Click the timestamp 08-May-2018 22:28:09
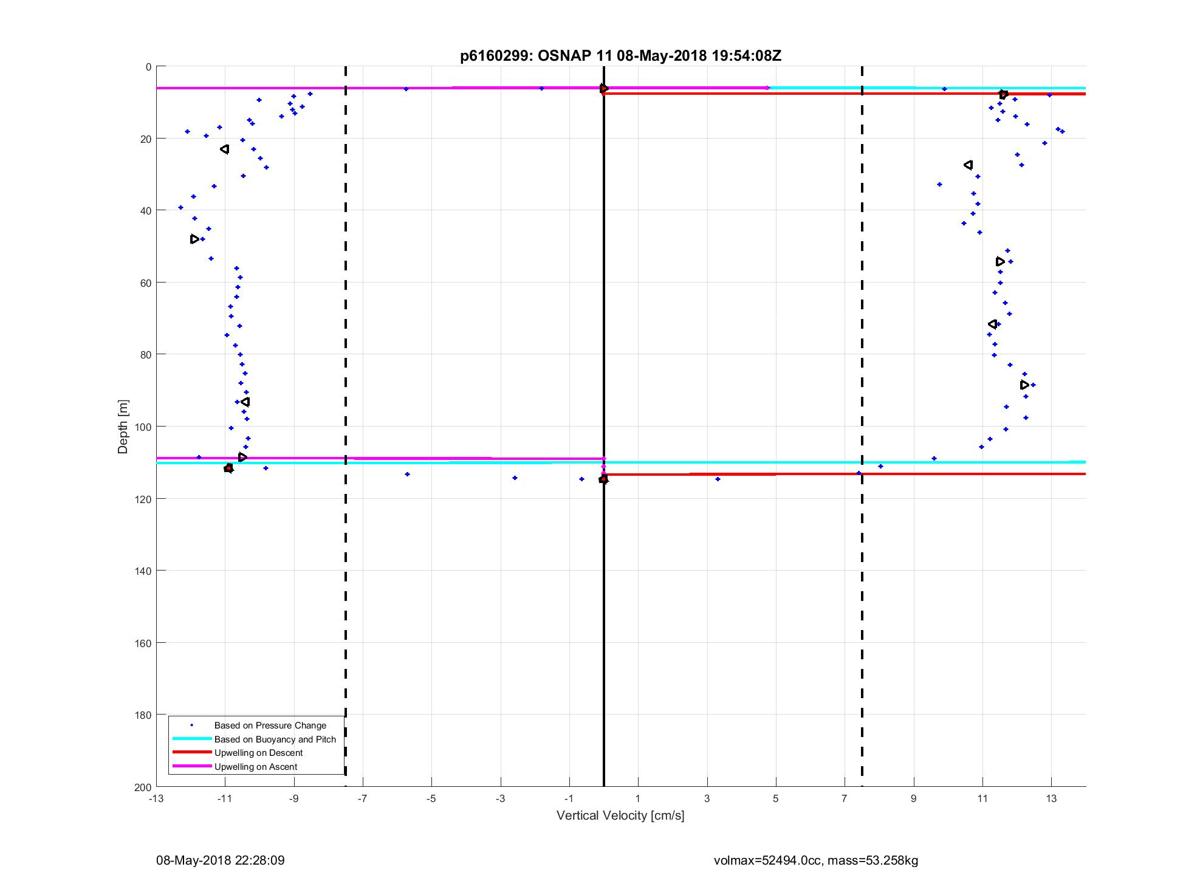Screen dimensions: 1200x885 point(221,860)
